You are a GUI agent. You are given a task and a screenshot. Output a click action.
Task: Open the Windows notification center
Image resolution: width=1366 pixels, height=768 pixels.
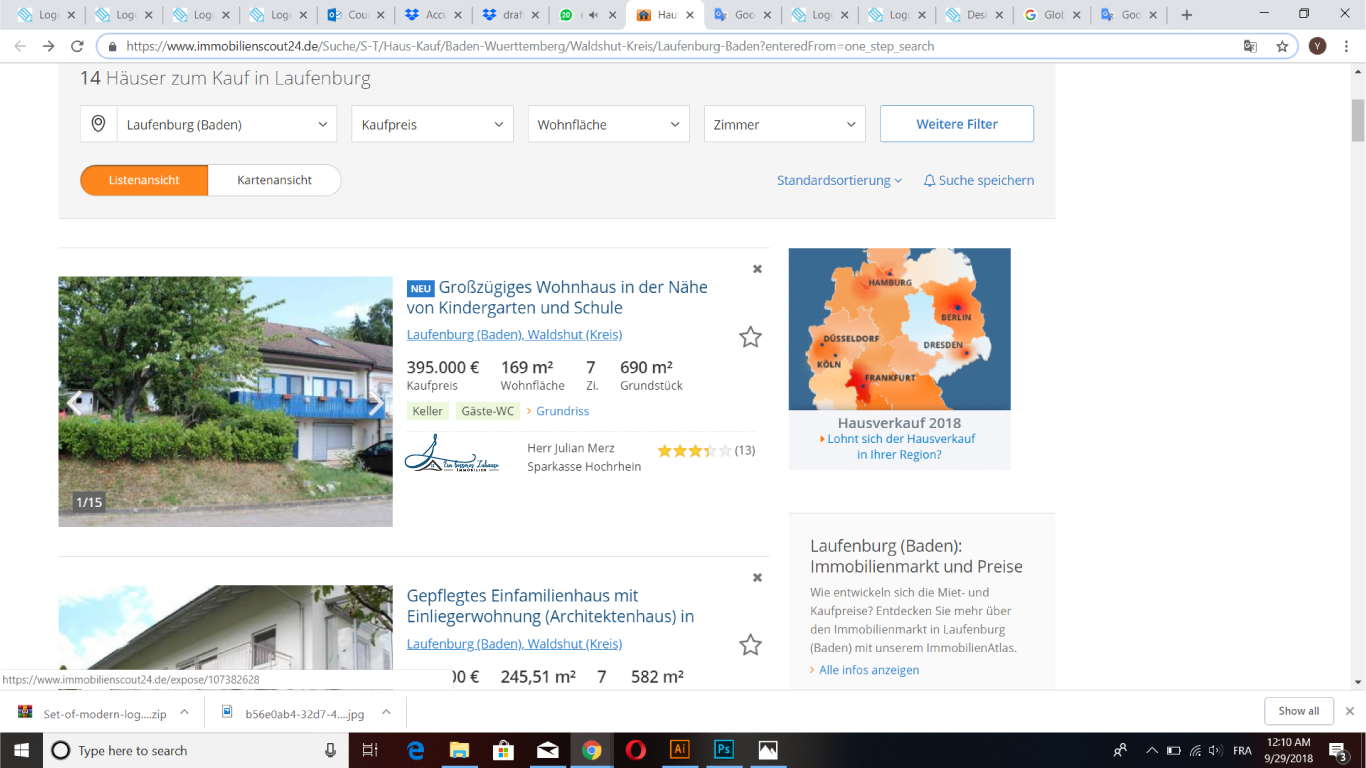1339,750
